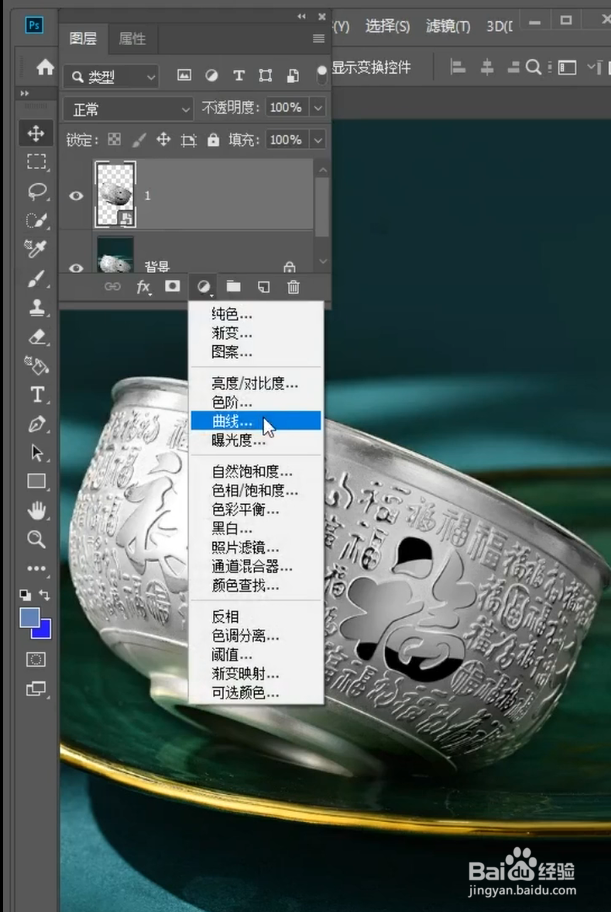This screenshot has height=912, width=611.
Task: Select the Path Selection tool
Action: (x=36, y=452)
